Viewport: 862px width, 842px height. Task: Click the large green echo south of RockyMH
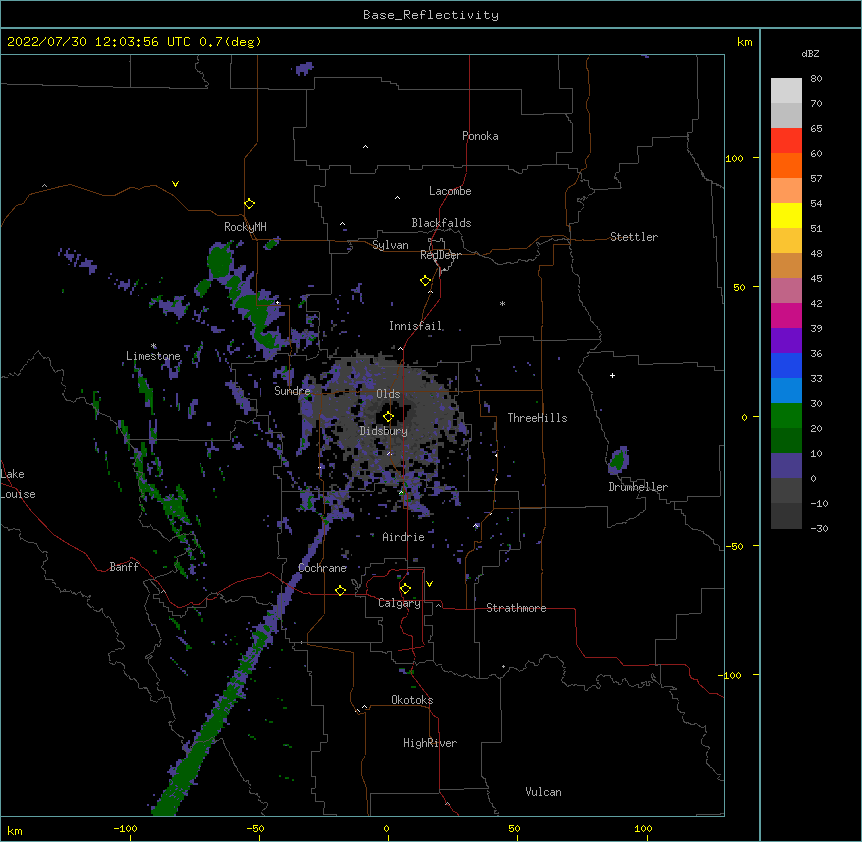pyautogui.click(x=220, y=262)
